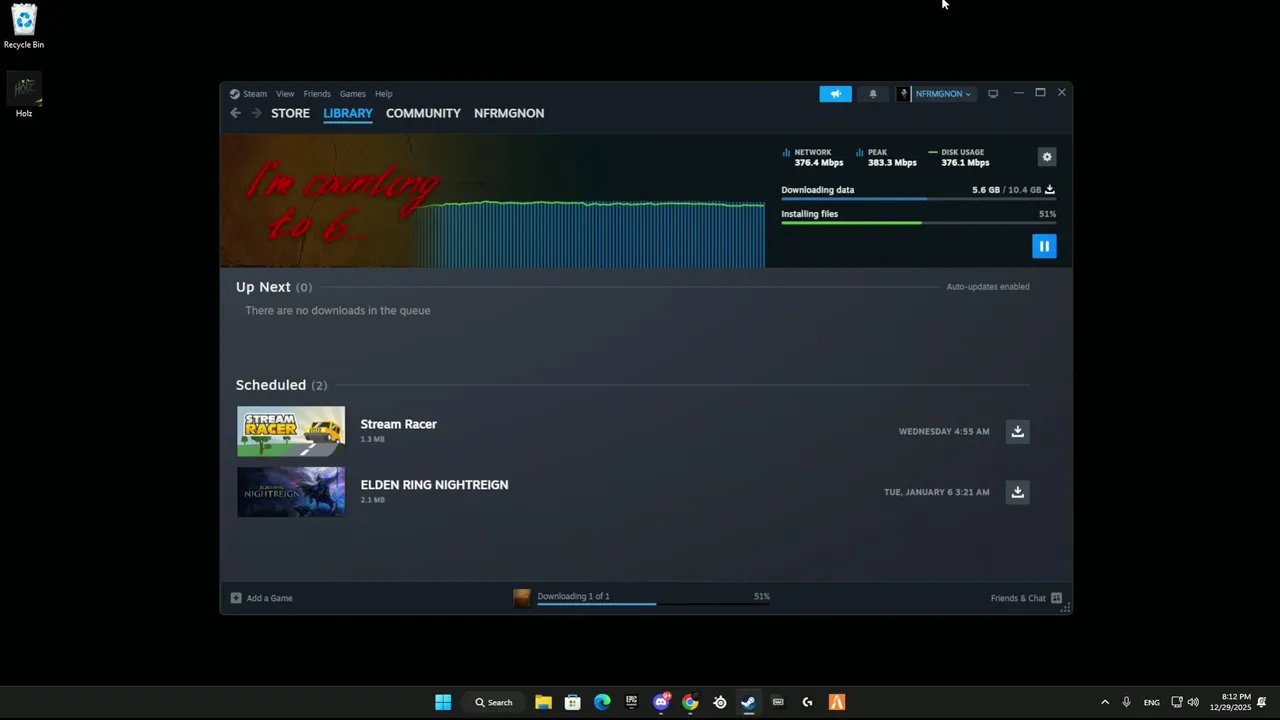The image size is (1280, 720).
Task: Open the orange app icon in taskbar
Action: pyautogui.click(x=837, y=702)
